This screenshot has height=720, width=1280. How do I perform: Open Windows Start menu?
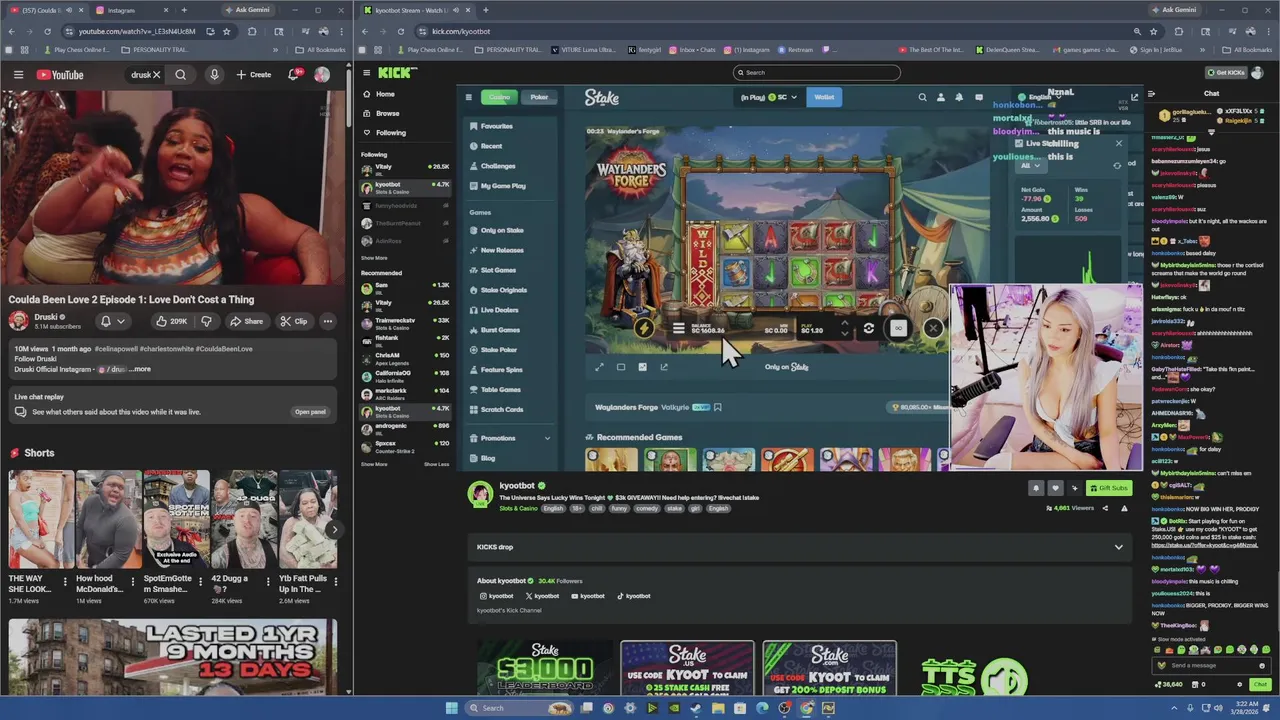[452, 708]
